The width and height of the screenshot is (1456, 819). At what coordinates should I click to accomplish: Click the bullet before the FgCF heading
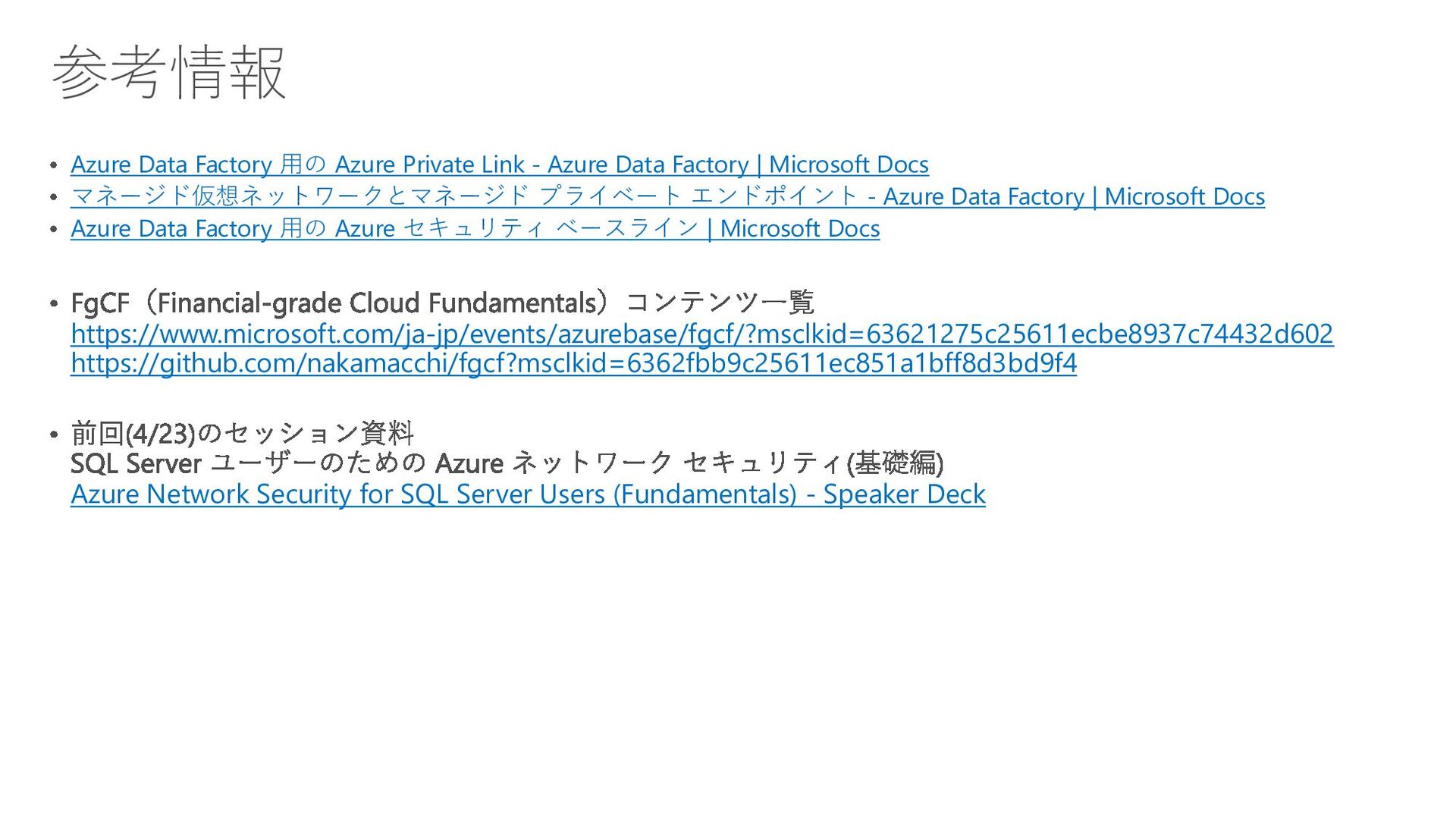point(54,304)
